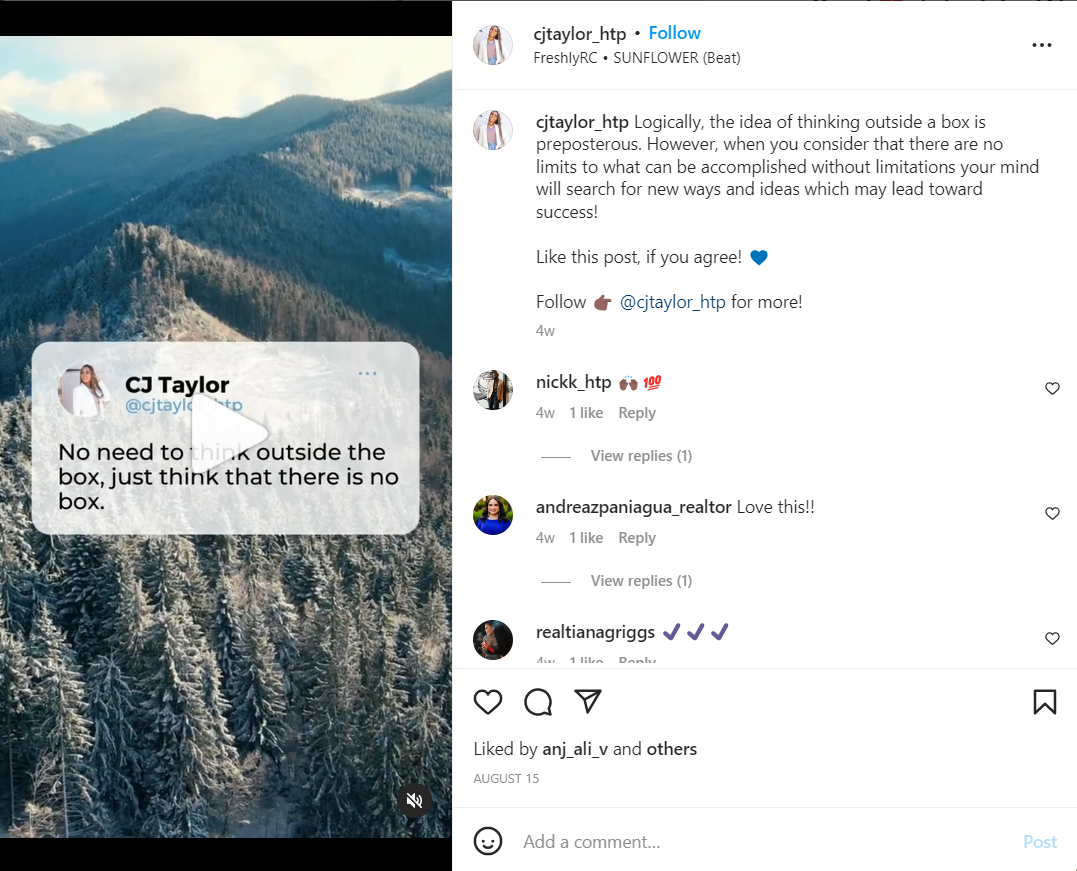1077x871 pixels.
Task: Expand replies under nickk_htp's comment
Action: (x=641, y=456)
